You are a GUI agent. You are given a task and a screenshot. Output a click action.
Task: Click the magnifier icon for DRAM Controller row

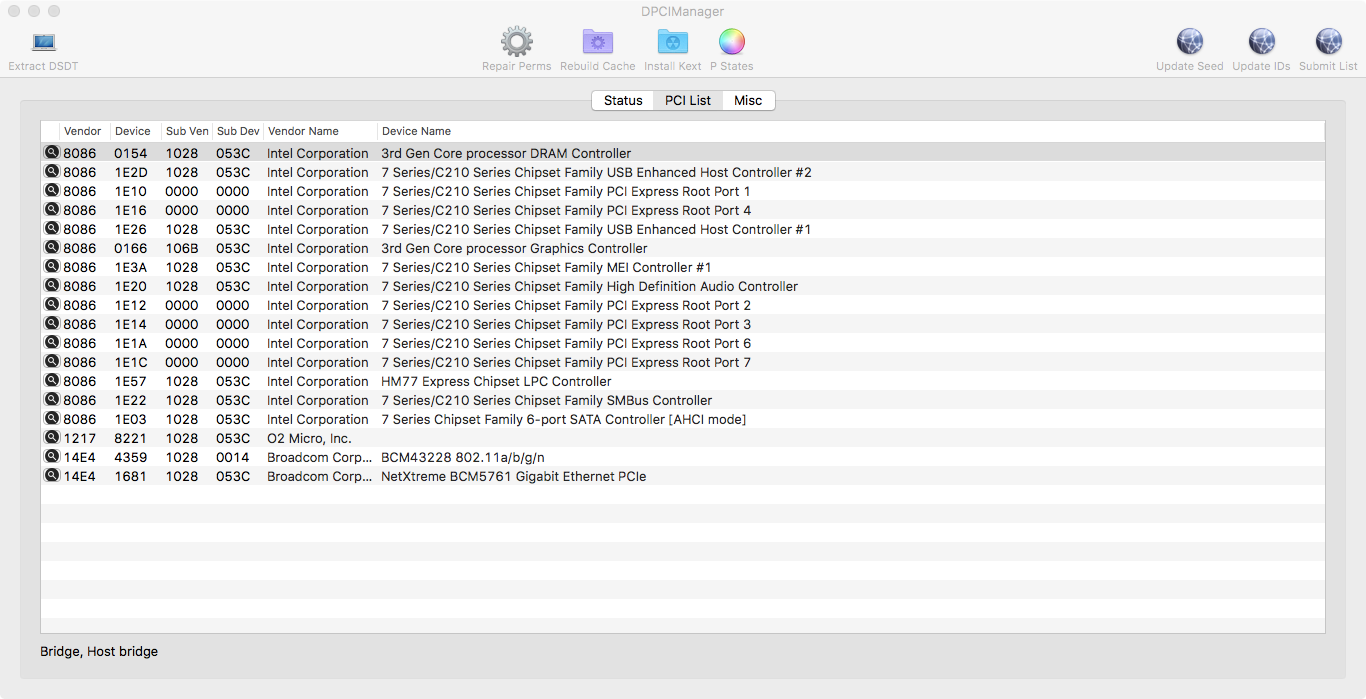pyautogui.click(x=52, y=152)
